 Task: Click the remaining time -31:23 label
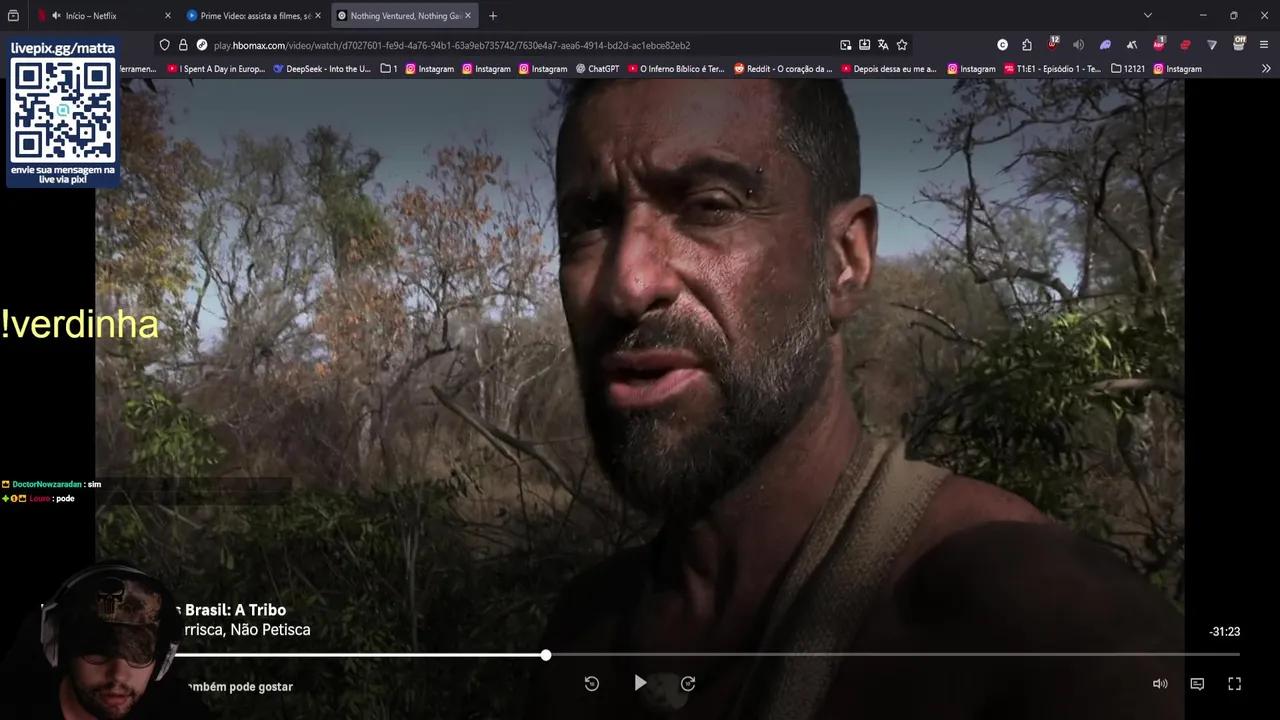tap(1224, 632)
